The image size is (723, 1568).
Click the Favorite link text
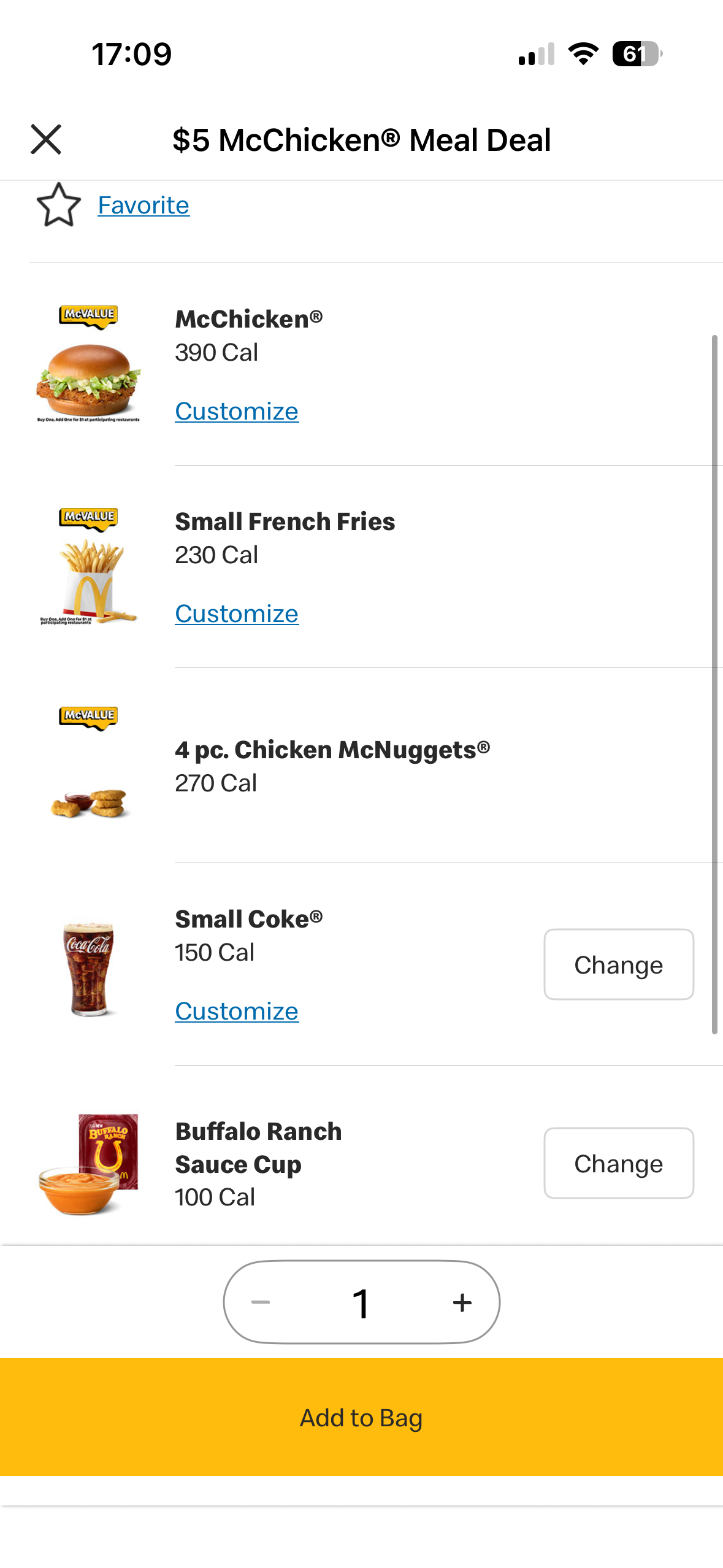(143, 205)
